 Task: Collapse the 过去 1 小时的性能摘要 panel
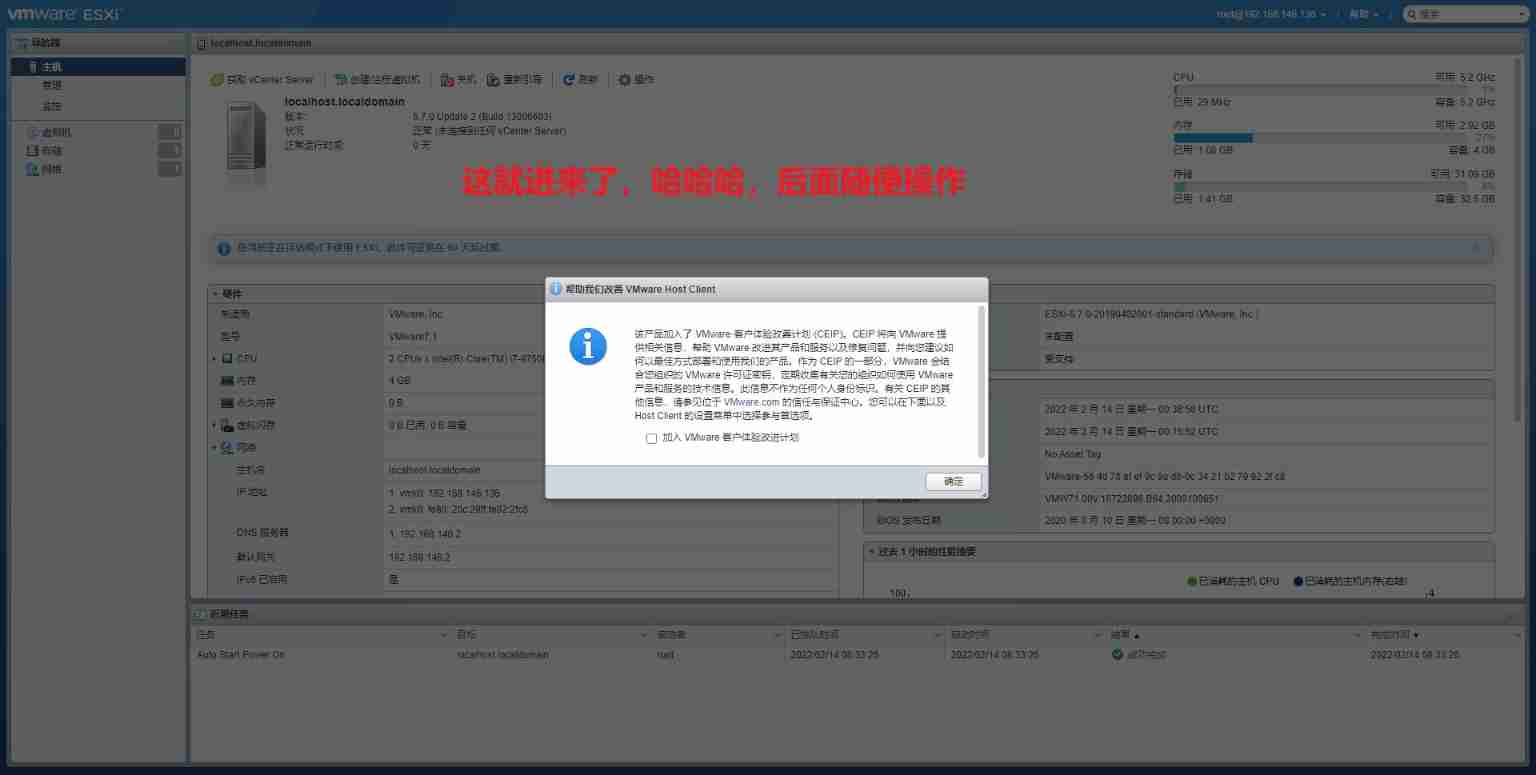click(872, 552)
